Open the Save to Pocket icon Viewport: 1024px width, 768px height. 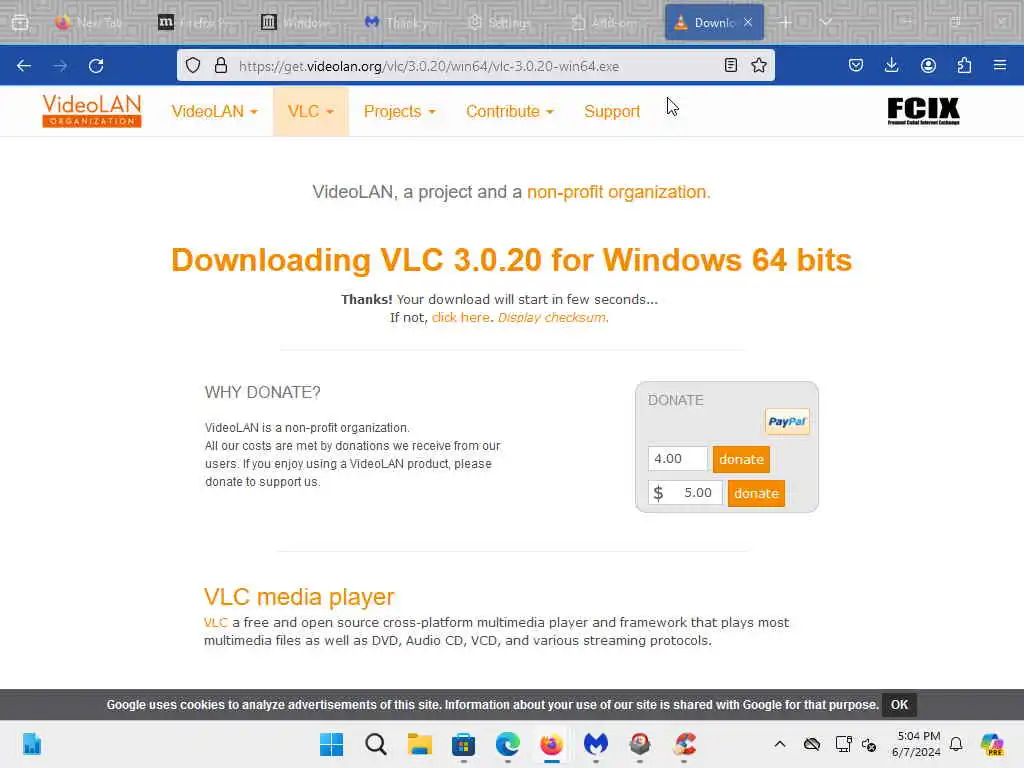[856, 65]
